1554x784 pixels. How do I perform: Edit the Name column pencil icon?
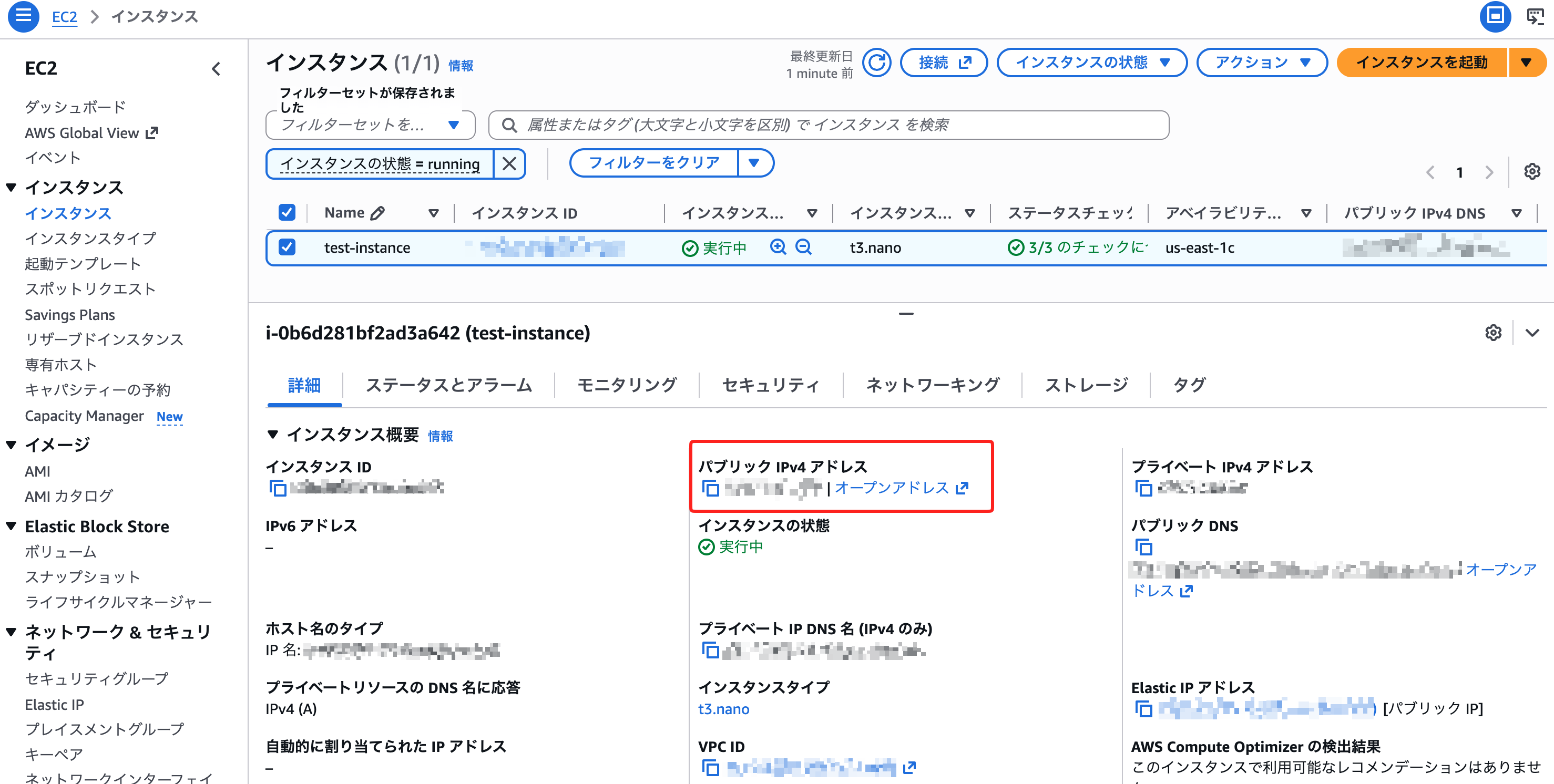377,213
